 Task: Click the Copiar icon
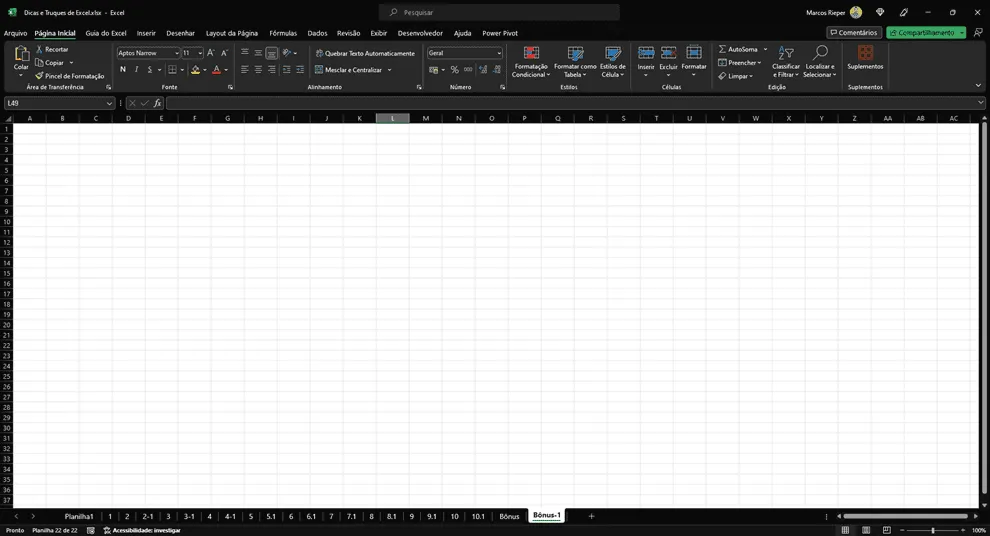(39, 63)
